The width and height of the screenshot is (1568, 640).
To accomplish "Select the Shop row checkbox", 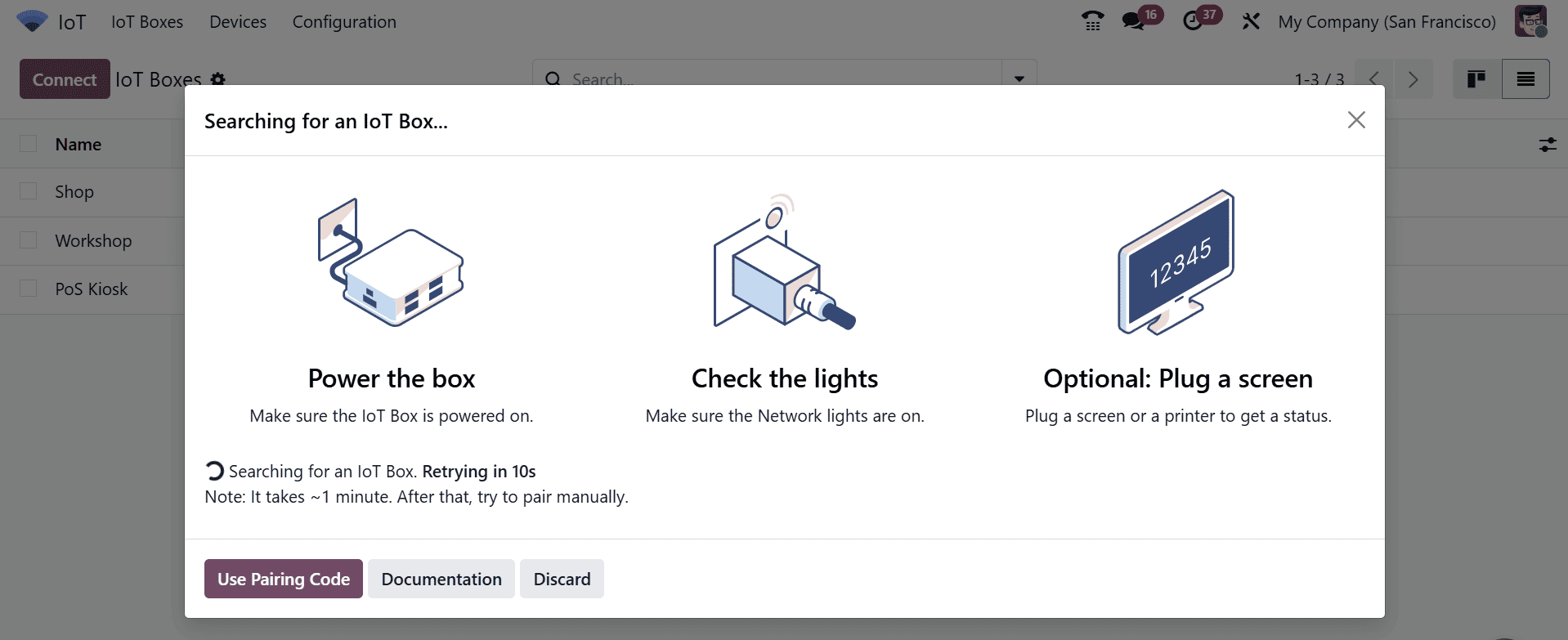I will click(29, 191).
